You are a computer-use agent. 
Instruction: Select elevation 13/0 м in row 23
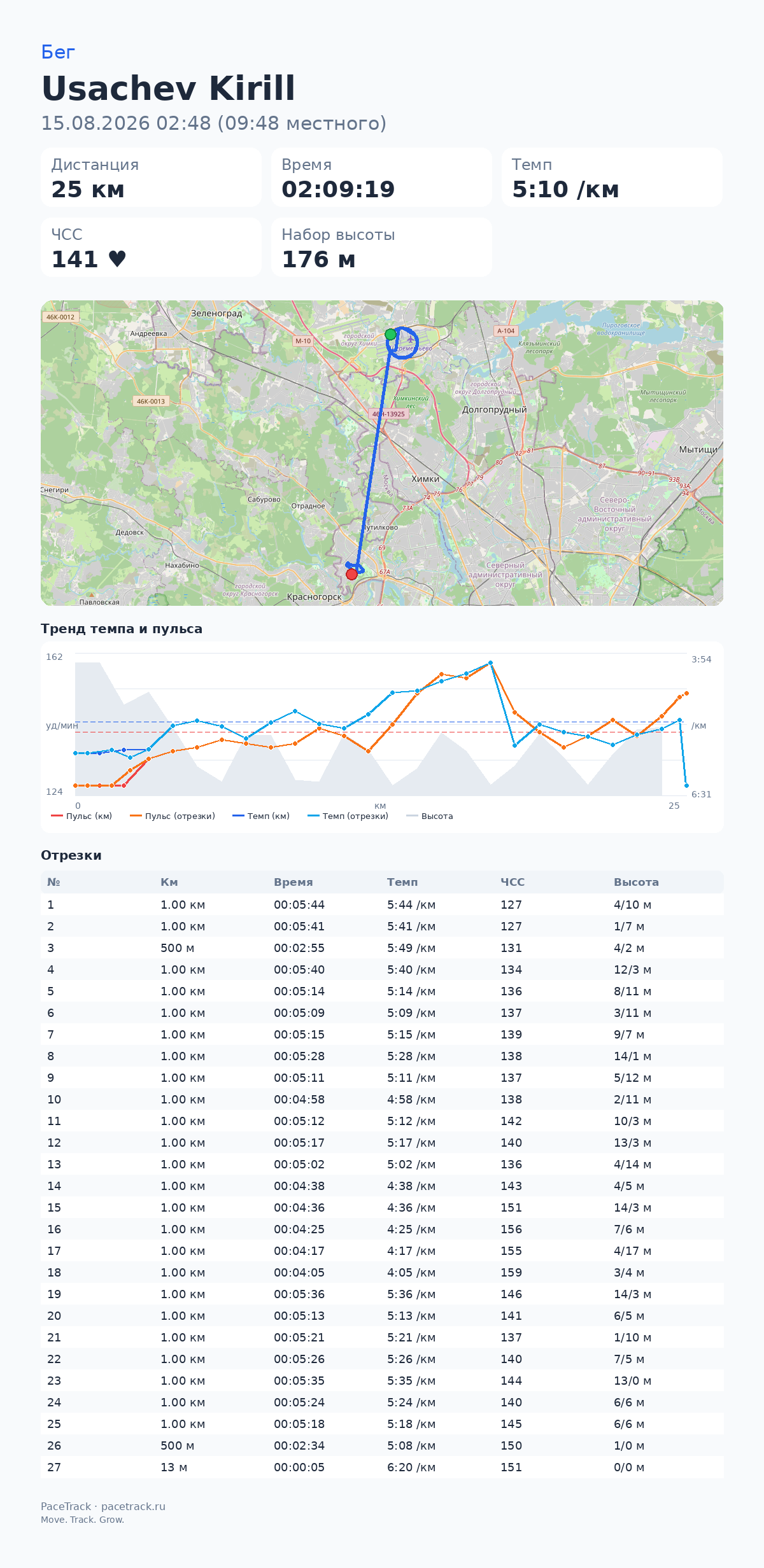click(x=632, y=1381)
